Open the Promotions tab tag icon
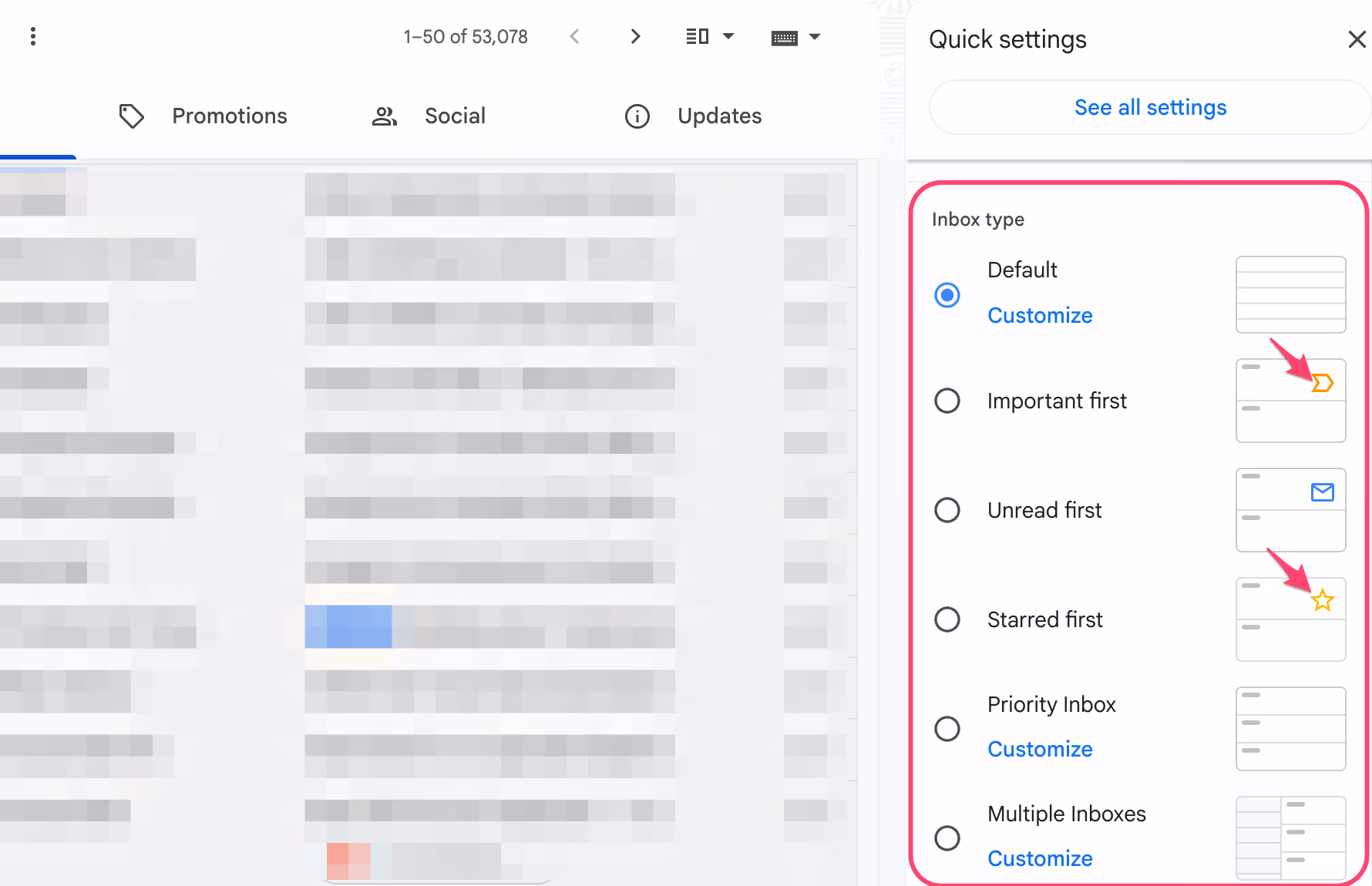 (131, 116)
